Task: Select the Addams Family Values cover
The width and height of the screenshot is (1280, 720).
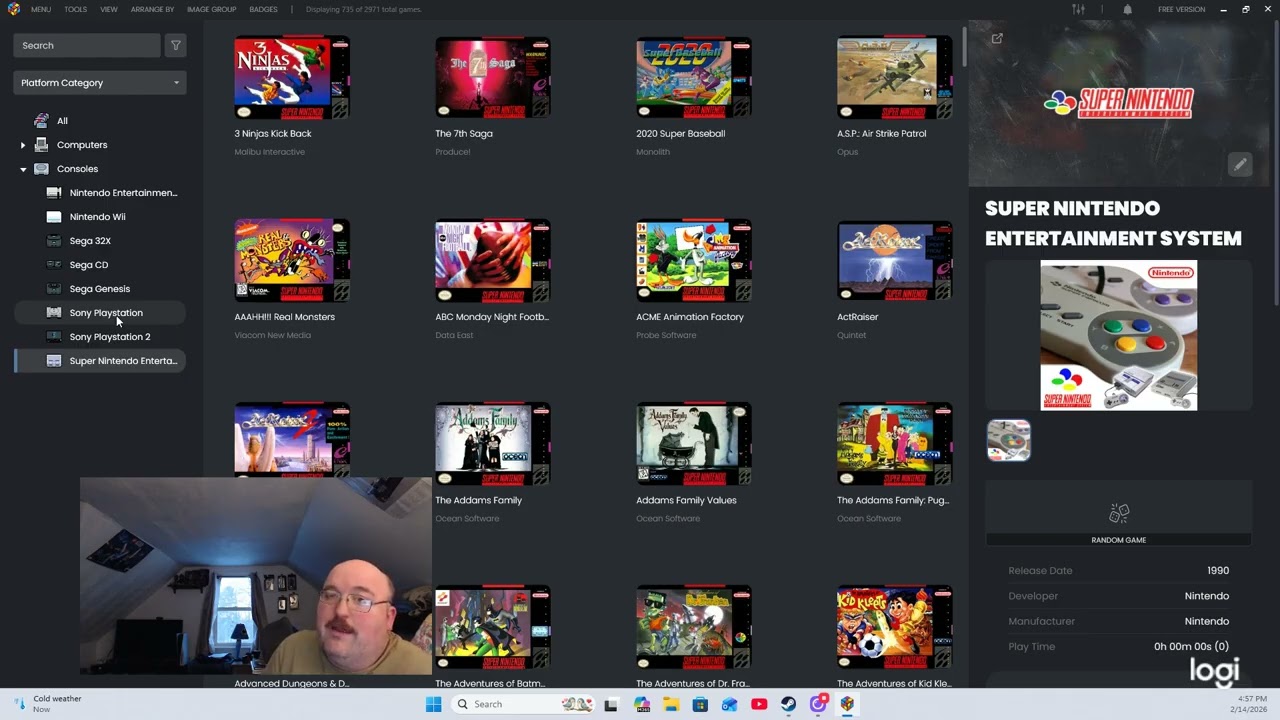Action: pos(694,444)
